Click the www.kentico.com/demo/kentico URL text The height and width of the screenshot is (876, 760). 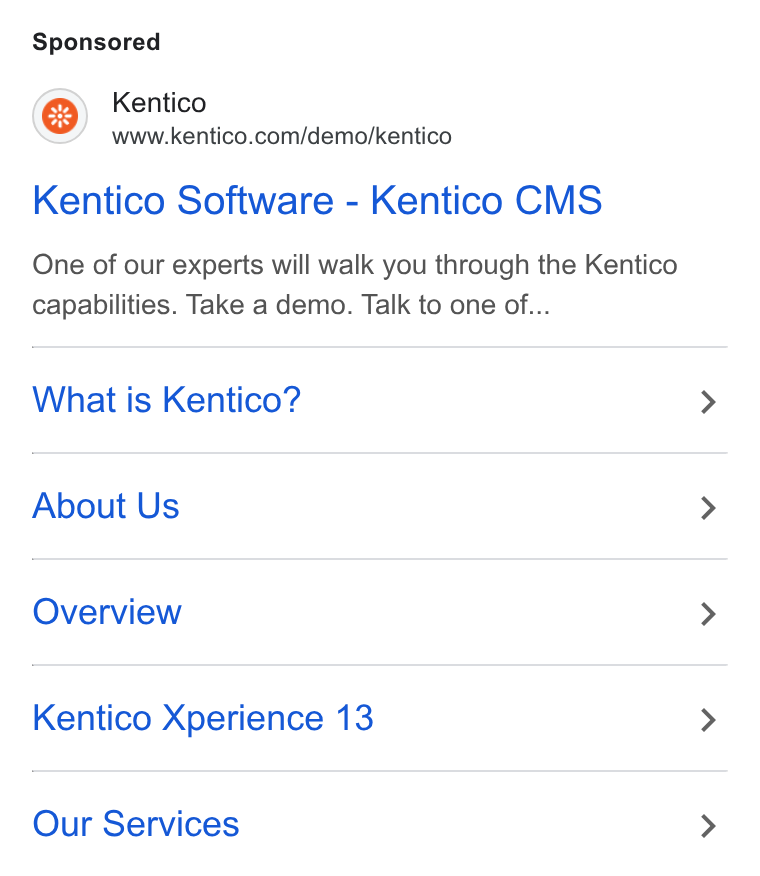tap(282, 136)
